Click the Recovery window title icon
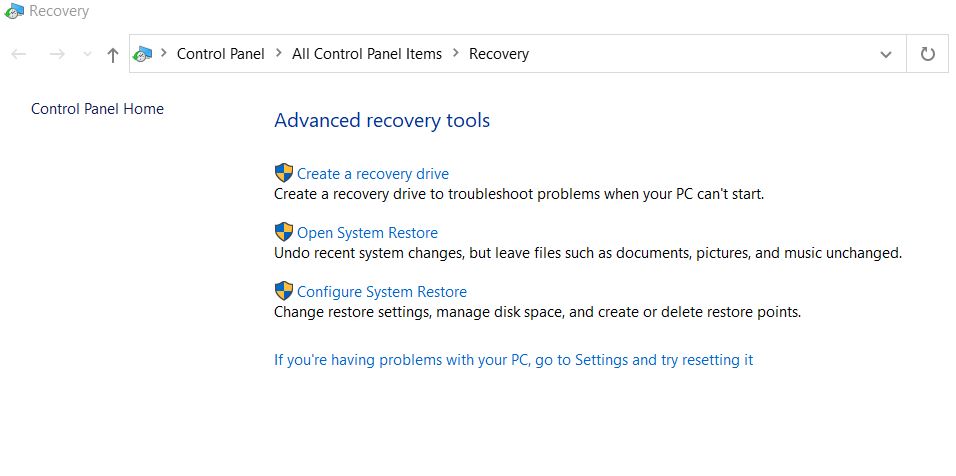Screen dimensions: 956x476 13,11
